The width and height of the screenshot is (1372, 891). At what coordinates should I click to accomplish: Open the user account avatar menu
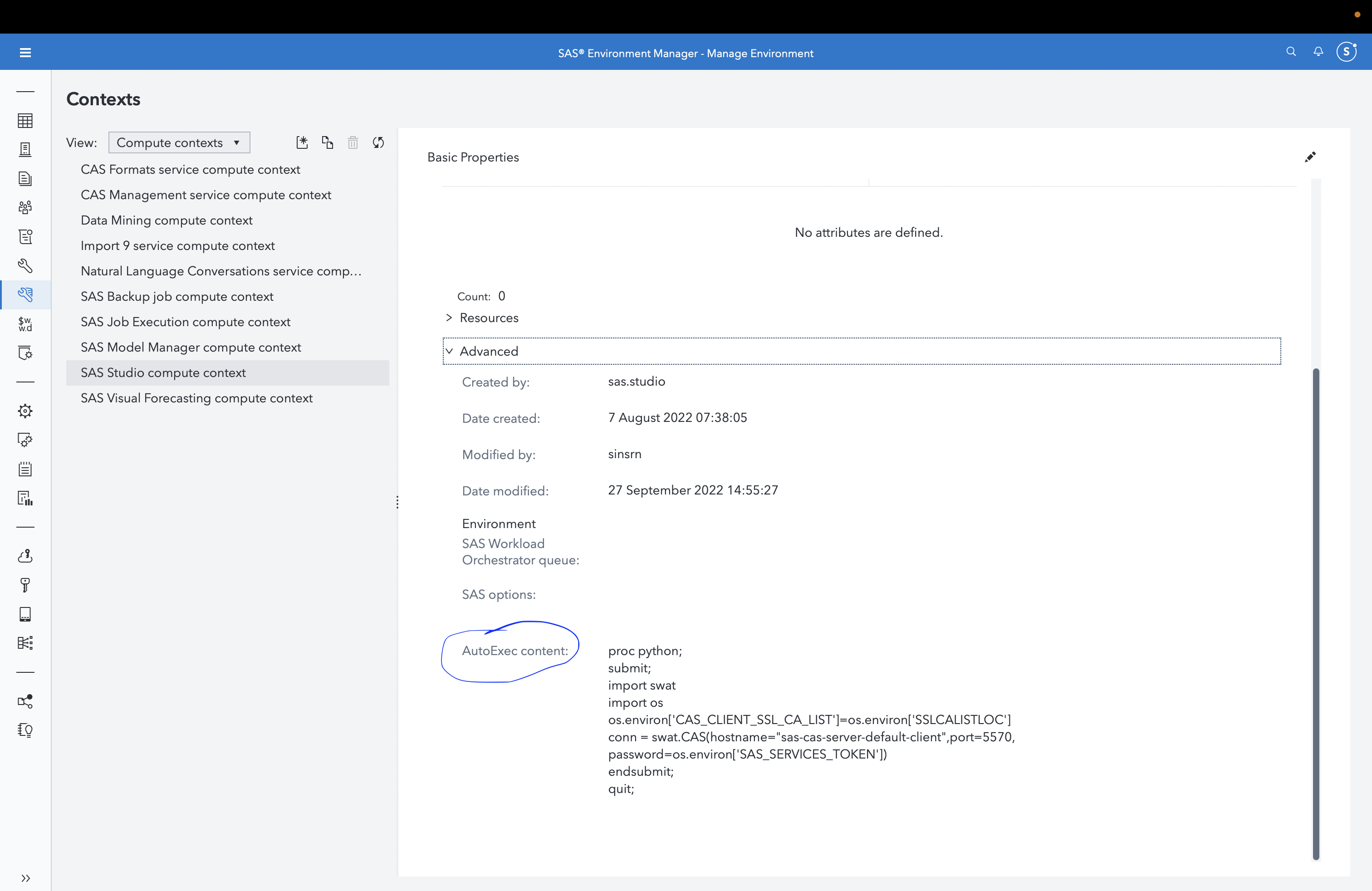(1346, 51)
